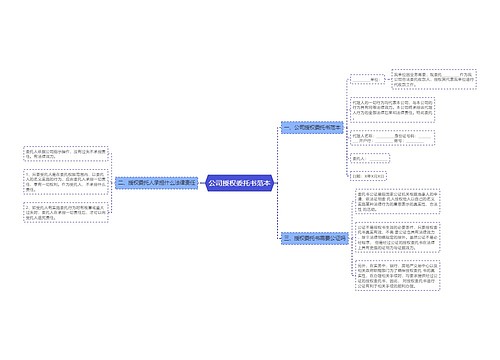The width and height of the screenshot is (500, 360).
Task: Click the note right of the 单位 node
Action: tap(434, 79)
